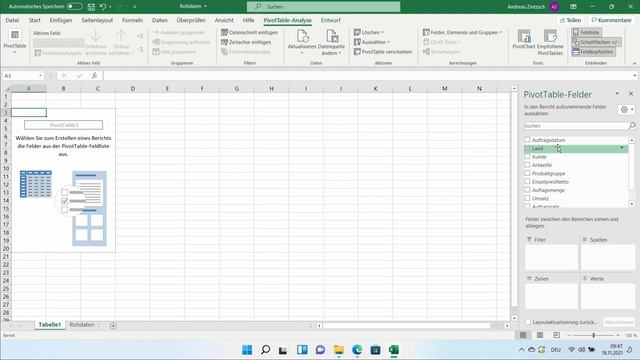Image resolution: width=640 pixels, height=360 pixels.
Task: Open the Land field dropdown arrow
Action: tap(622, 148)
